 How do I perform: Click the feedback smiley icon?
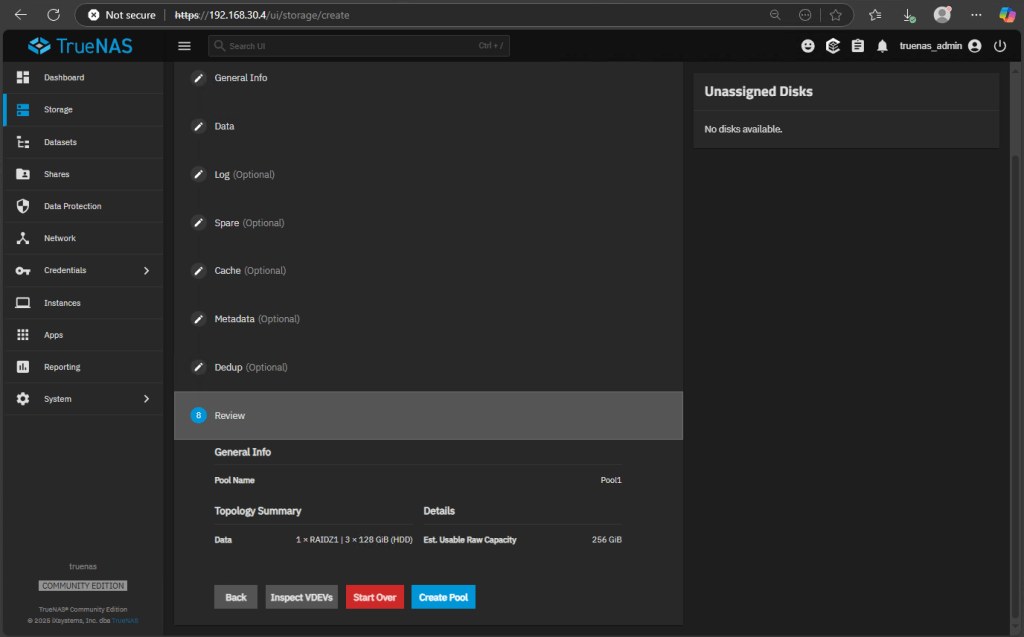tap(808, 46)
